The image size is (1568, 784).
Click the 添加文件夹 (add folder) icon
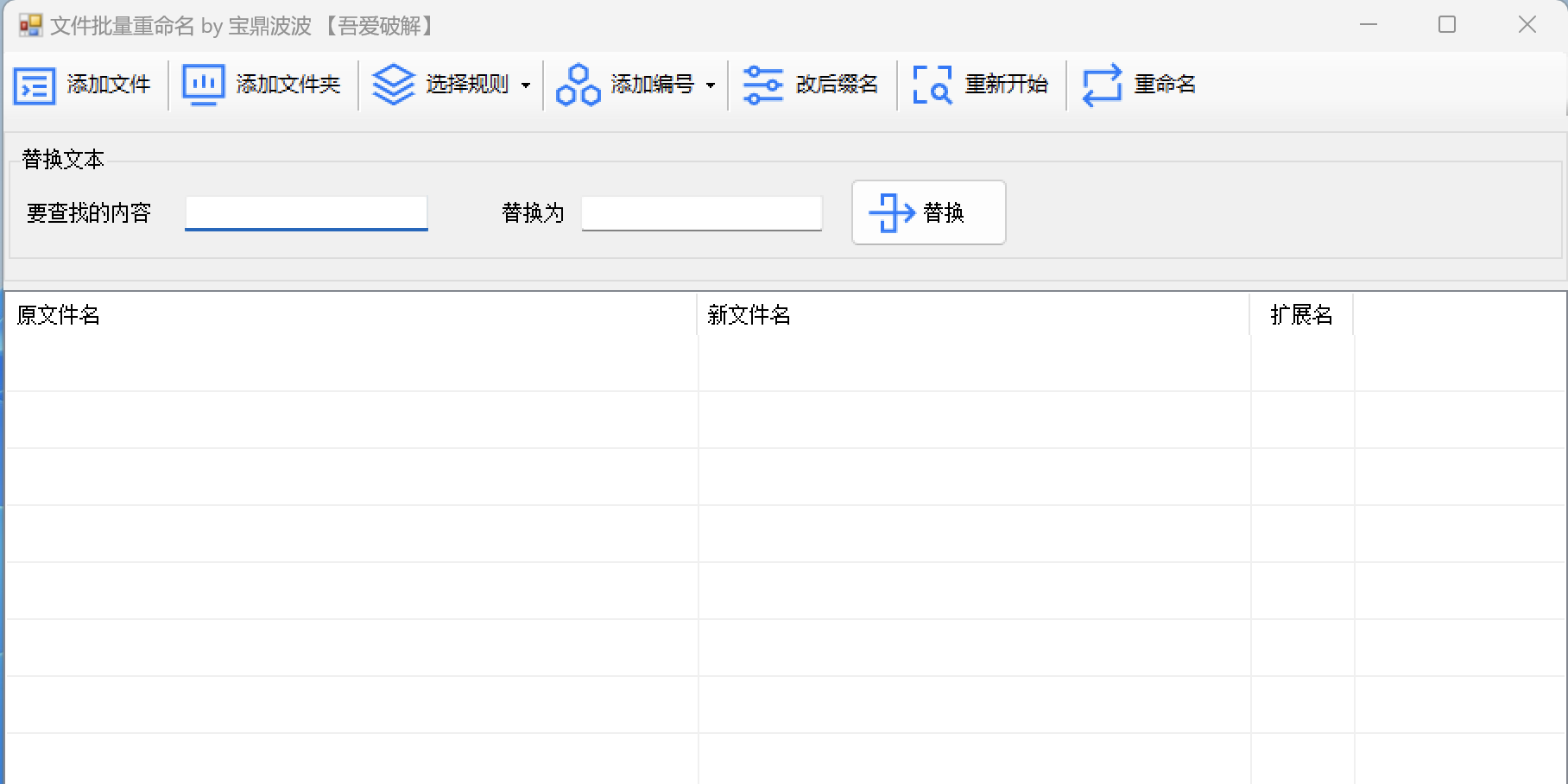click(204, 85)
